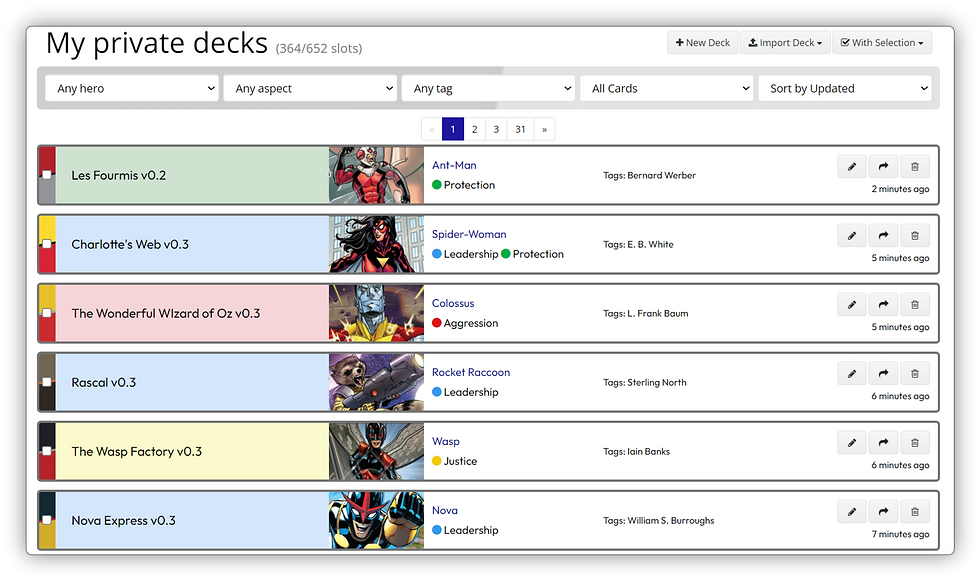980x581 pixels.
Task: Check the Rascal v0.3 deck checkbox
Action: pyautogui.click(x=47, y=382)
